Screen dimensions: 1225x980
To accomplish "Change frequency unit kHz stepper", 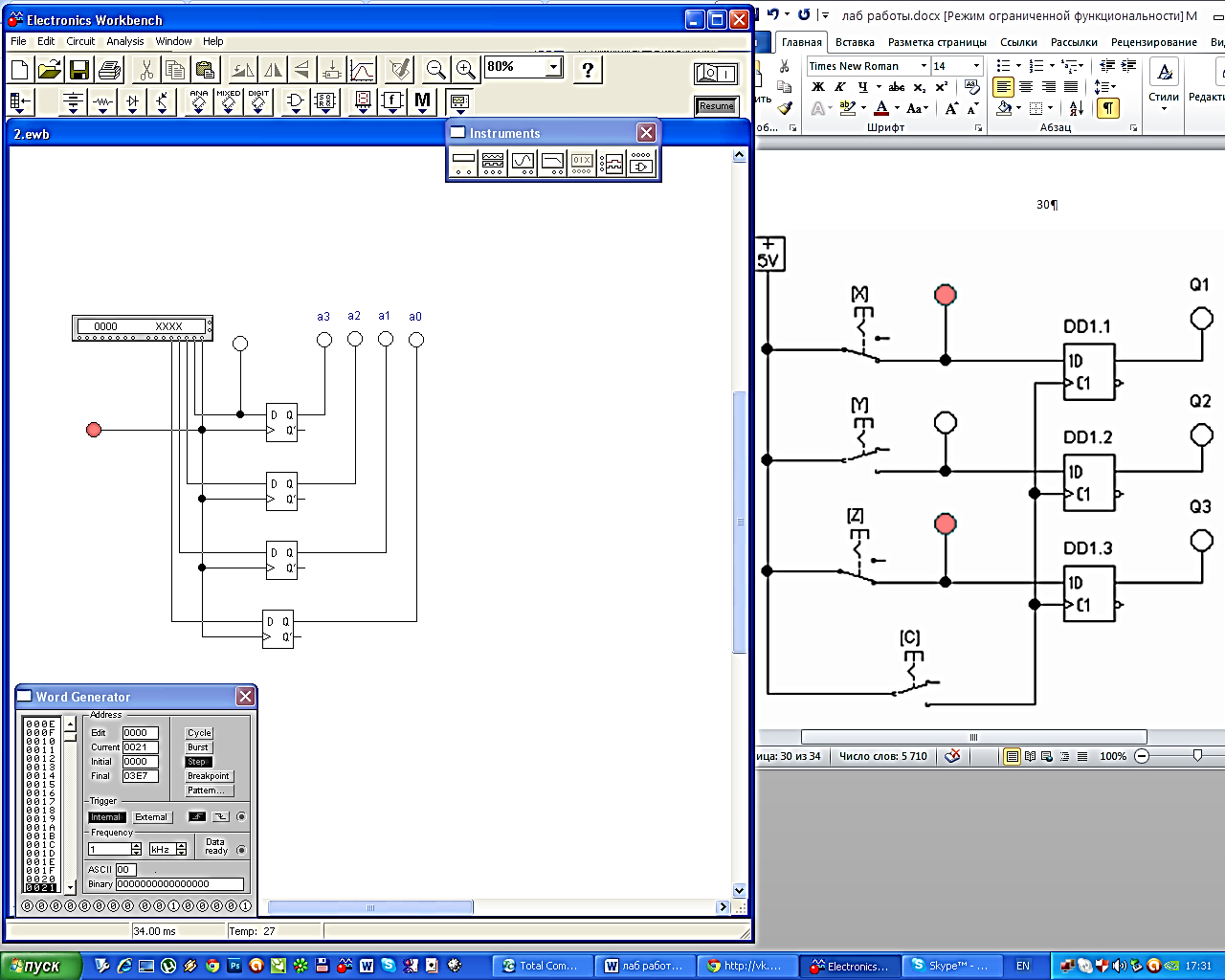I will [x=181, y=849].
